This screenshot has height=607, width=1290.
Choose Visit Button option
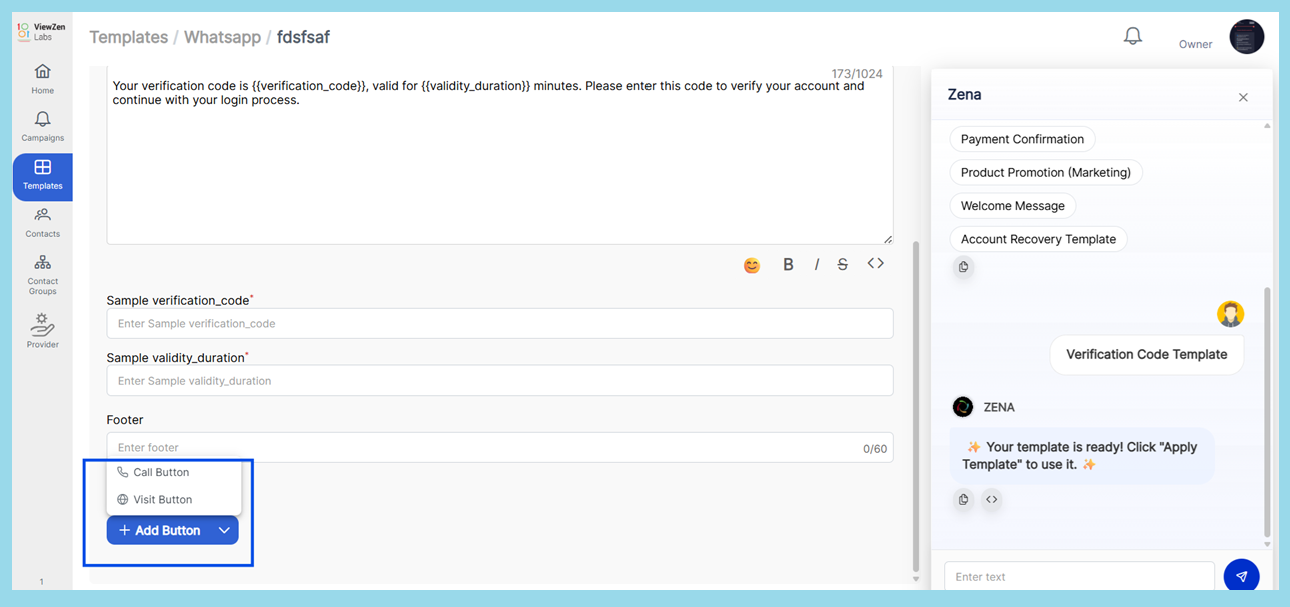(x=162, y=499)
